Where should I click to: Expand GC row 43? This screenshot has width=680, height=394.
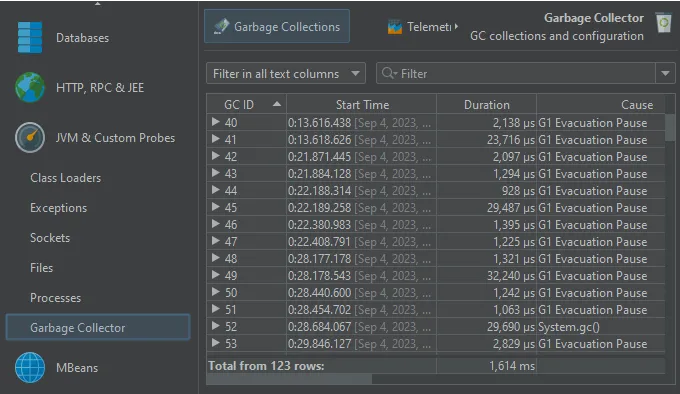tap(216, 173)
